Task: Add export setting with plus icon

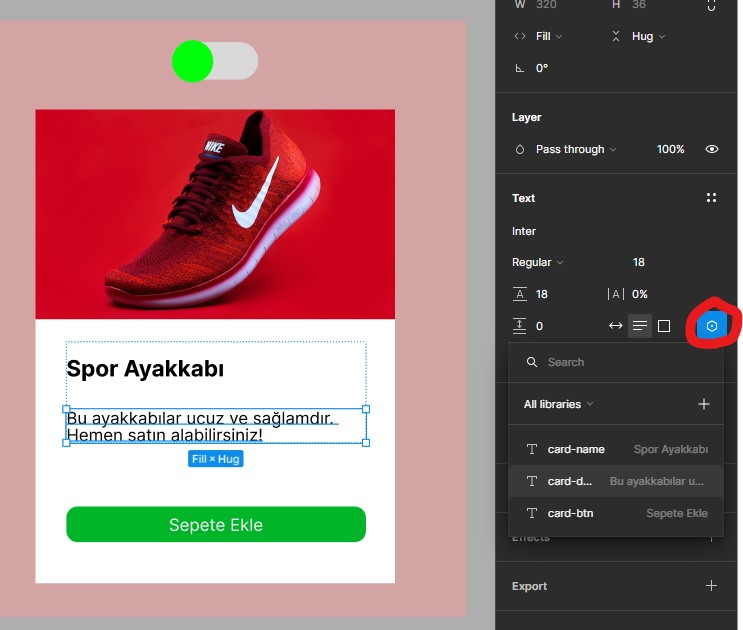Action: point(711,586)
